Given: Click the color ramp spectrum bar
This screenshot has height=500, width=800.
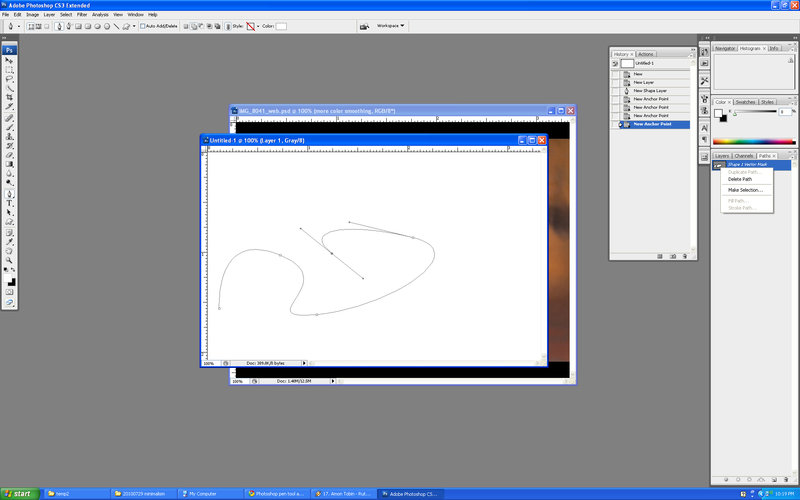Looking at the screenshot, I should tap(754, 142).
